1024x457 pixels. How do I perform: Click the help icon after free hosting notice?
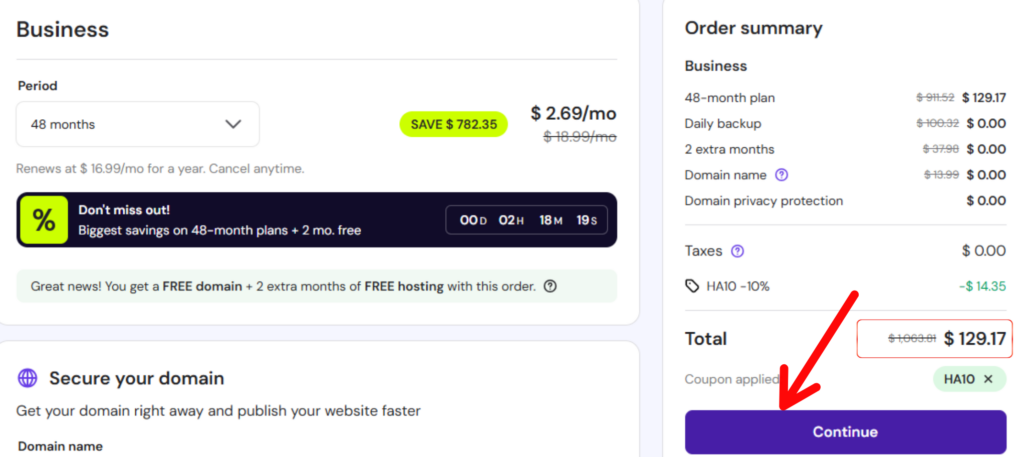[x=549, y=286]
